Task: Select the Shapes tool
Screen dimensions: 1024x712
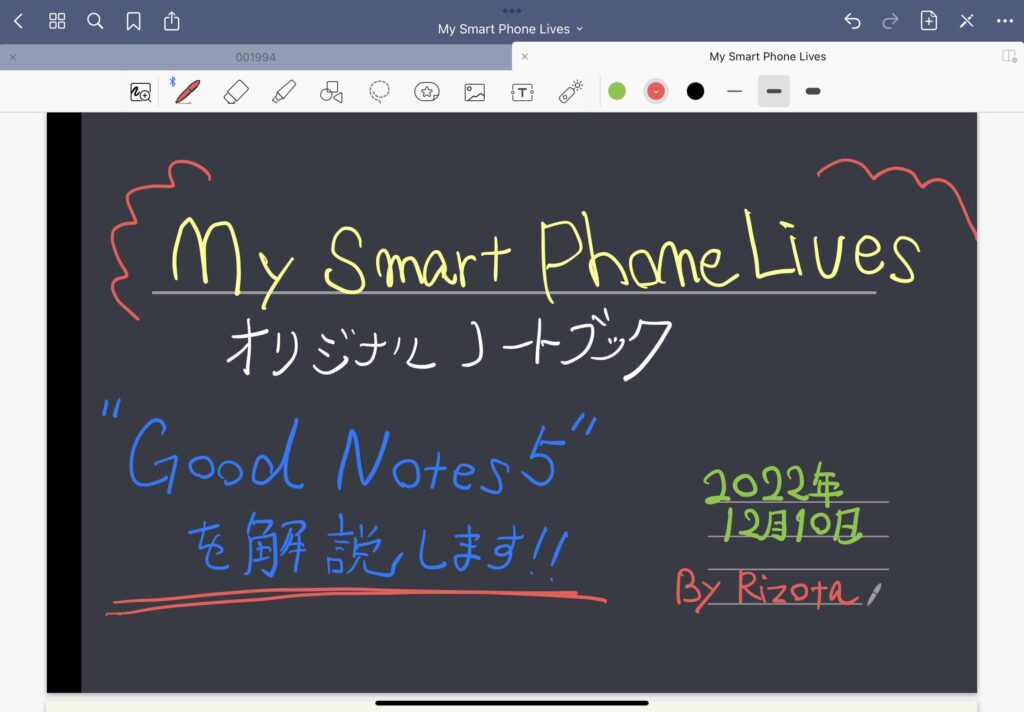Action: [331, 91]
